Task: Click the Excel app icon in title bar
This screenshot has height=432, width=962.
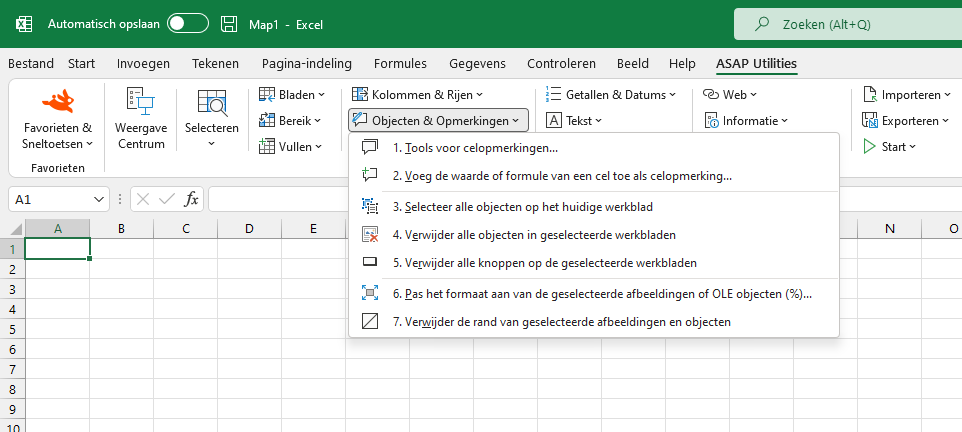Action: 23,25
